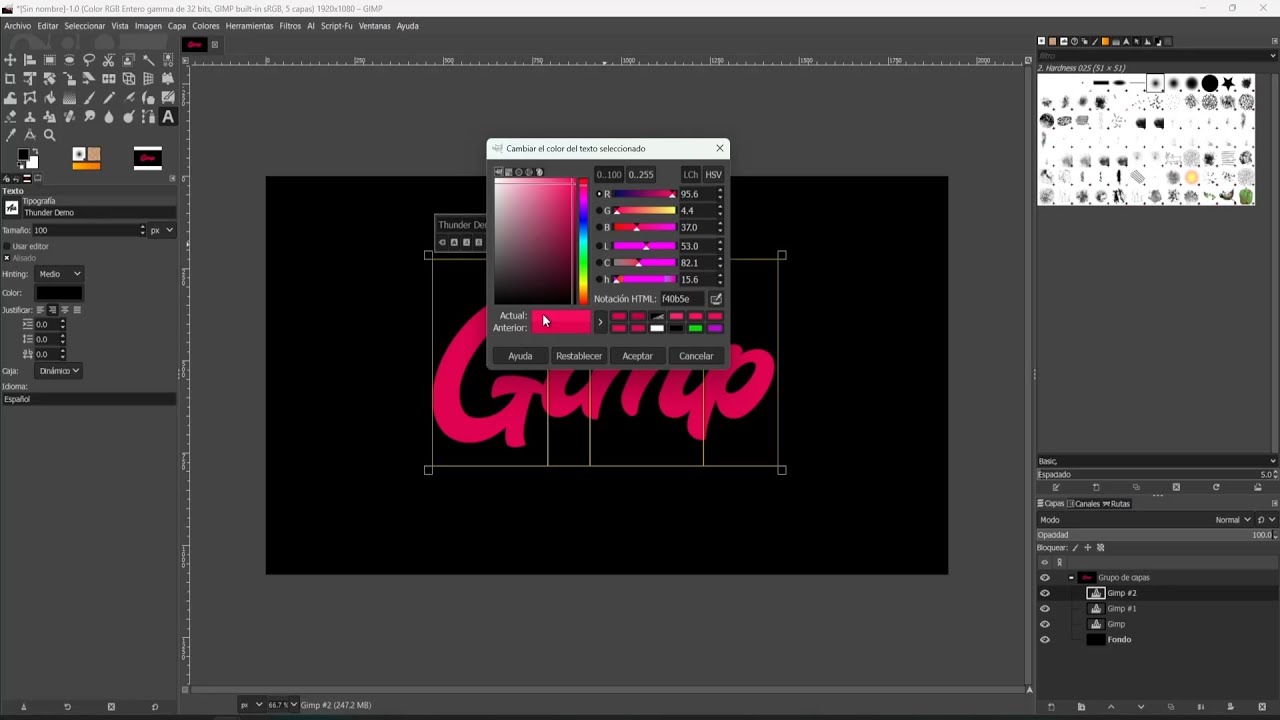The image size is (1280, 720).
Task: Toggle visibility of Grupo de capas layer
Action: click(x=1045, y=577)
